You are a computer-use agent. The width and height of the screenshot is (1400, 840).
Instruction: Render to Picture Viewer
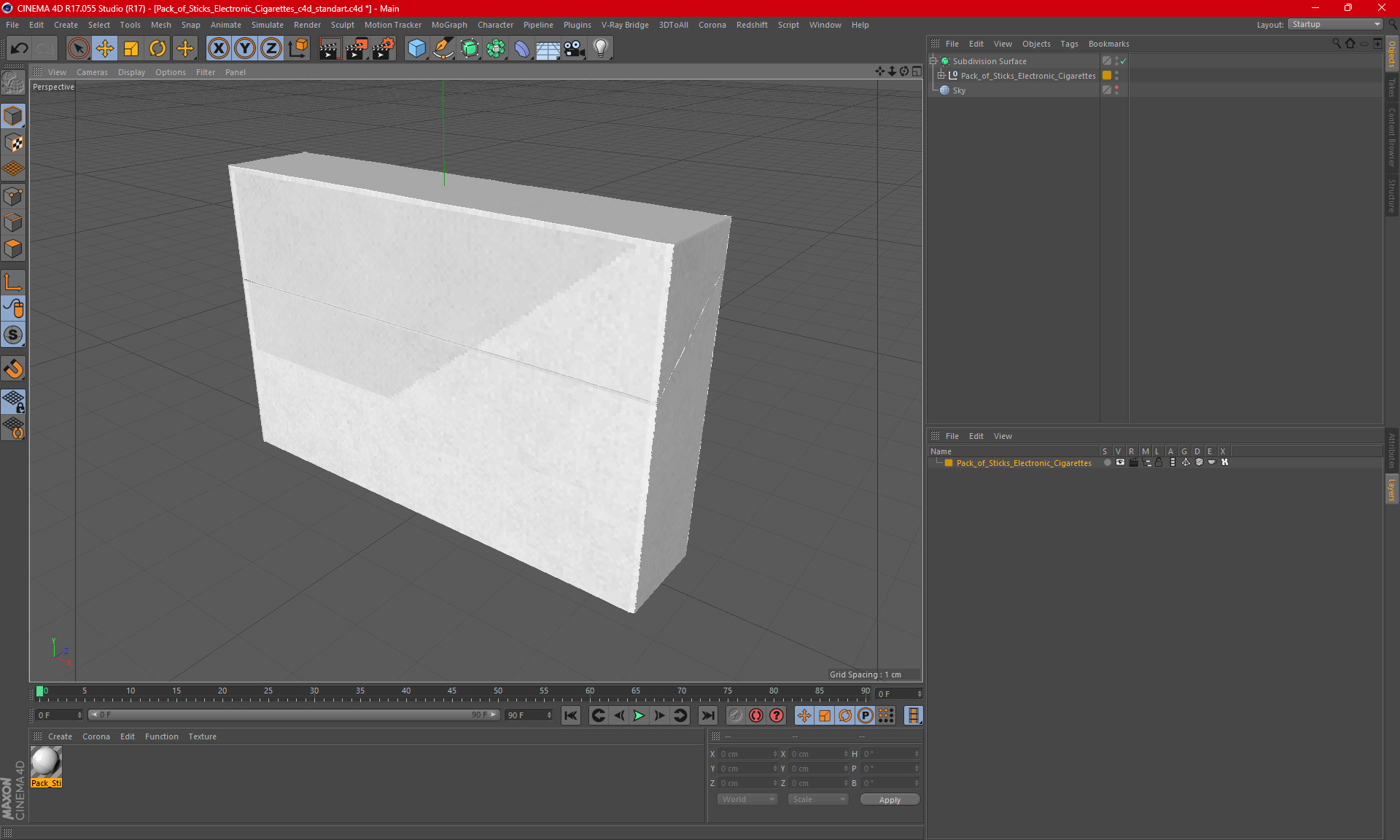(357, 49)
